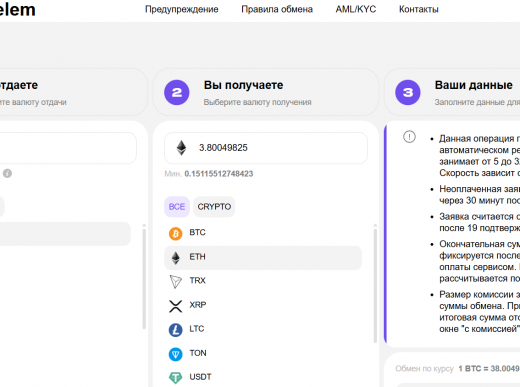The height and width of the screenshot is (387, 520).
Task: Open the Контакты link
Action: click(419, 9)
